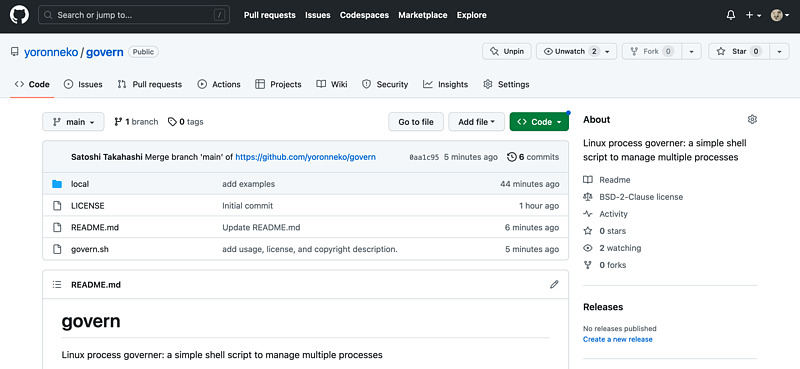Star the govern repository
Screen dimensions: 800x369
[x=739, y=51]
